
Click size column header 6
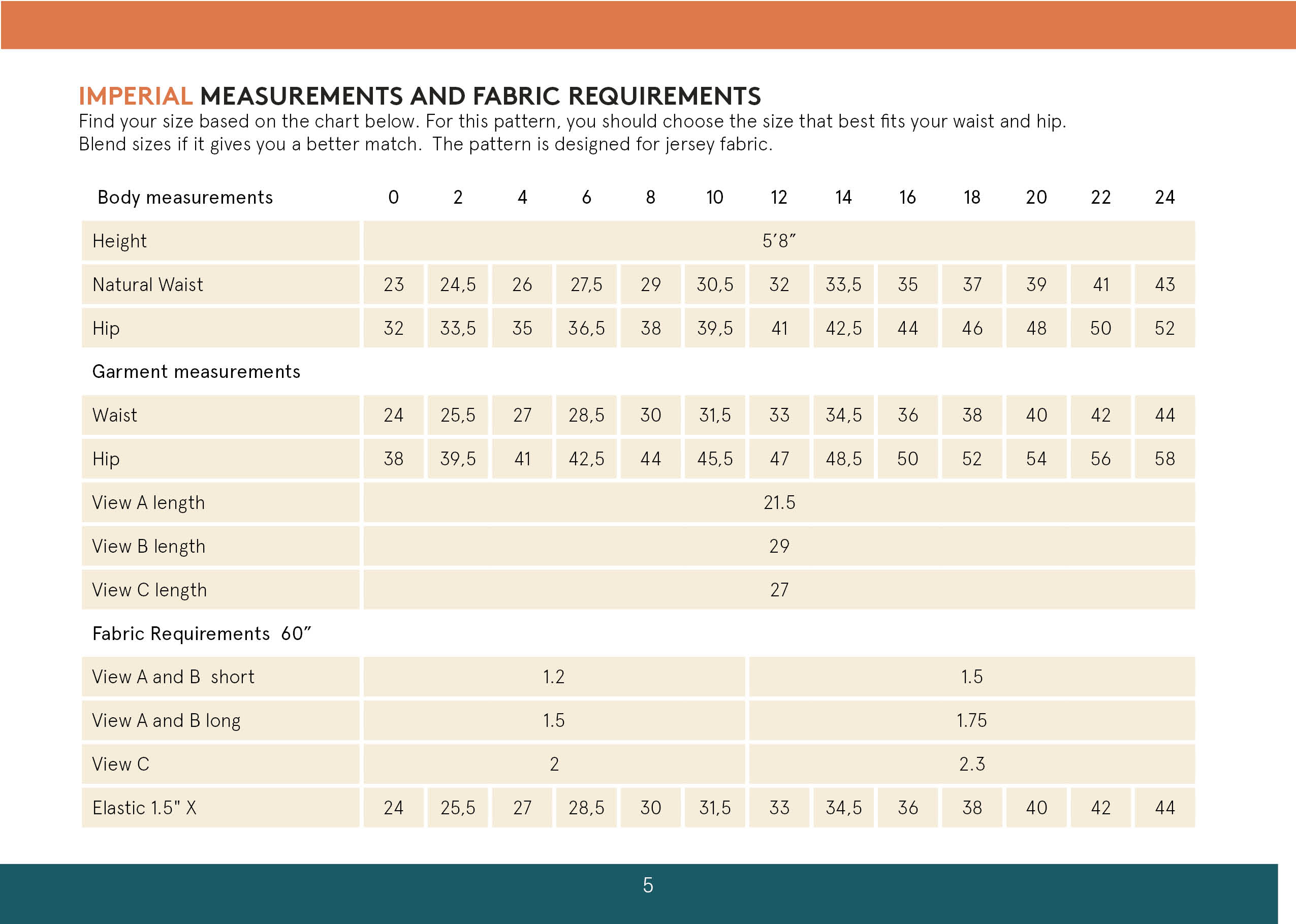click(587, 198)
